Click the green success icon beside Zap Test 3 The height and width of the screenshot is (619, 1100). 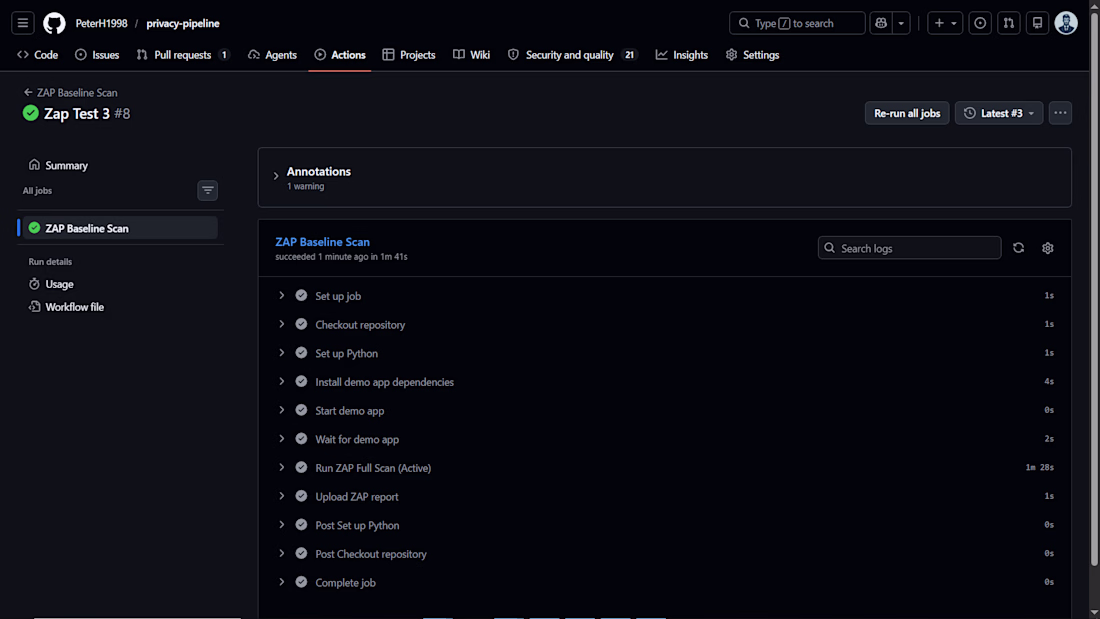point(30,113)
